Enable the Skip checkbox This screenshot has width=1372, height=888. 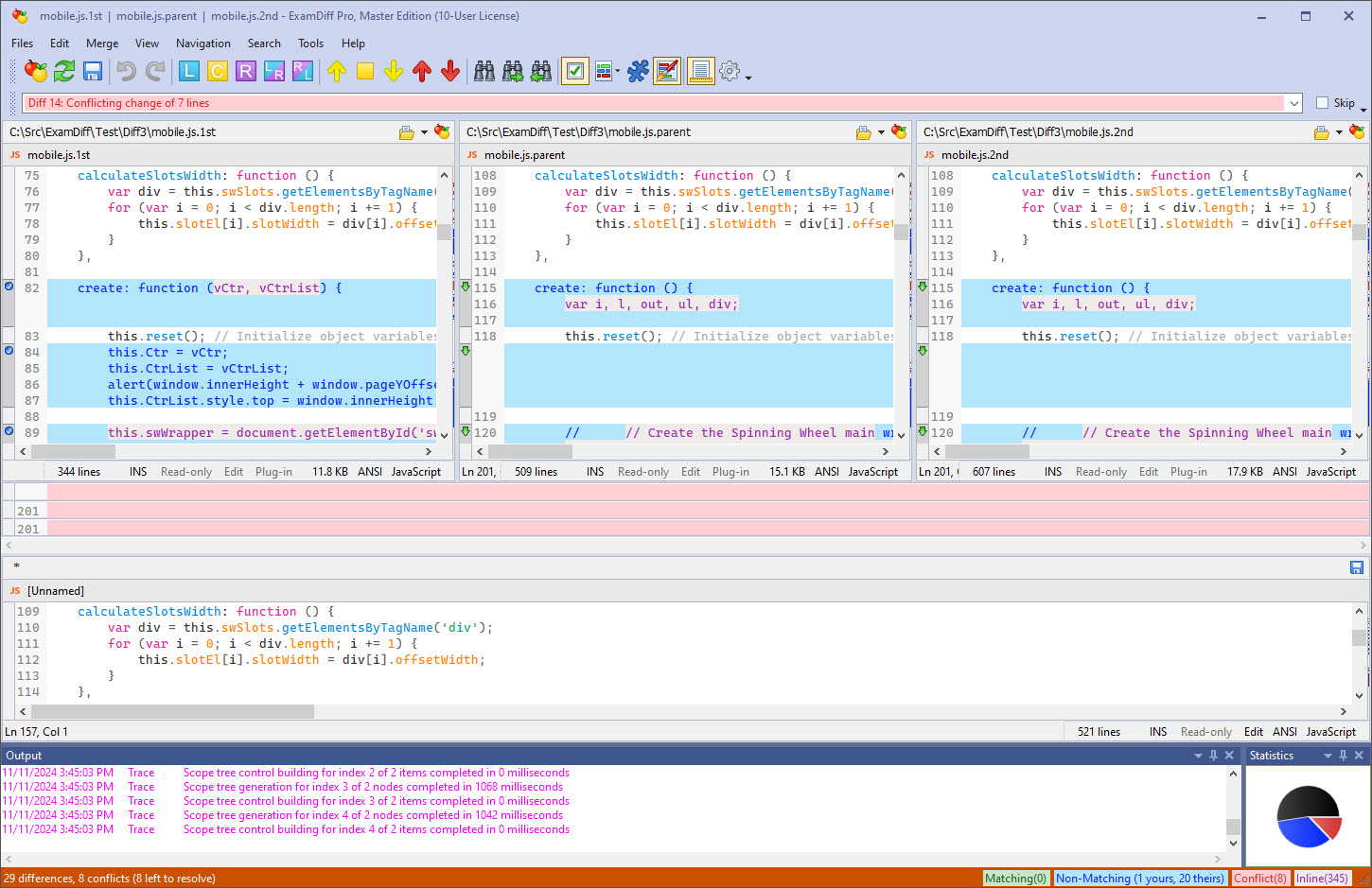[x=1322, y=103]
